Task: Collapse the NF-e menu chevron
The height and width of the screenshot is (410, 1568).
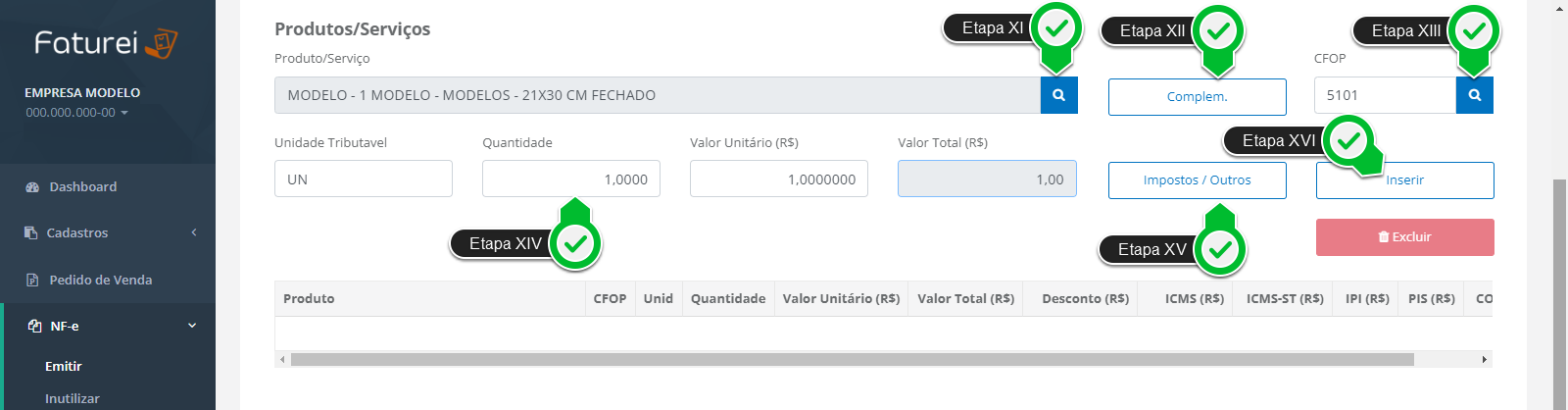Action: (192, 326)
